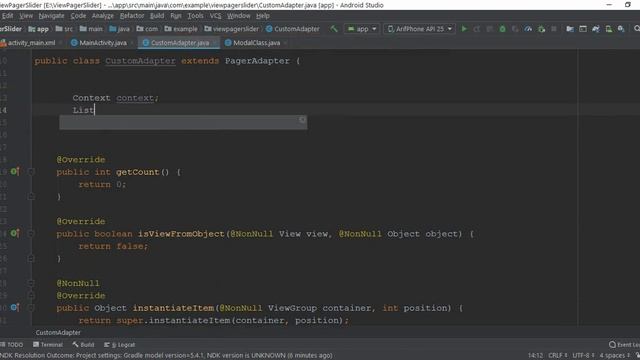Switch to ModalClass.java tab

tap(256, 43)
